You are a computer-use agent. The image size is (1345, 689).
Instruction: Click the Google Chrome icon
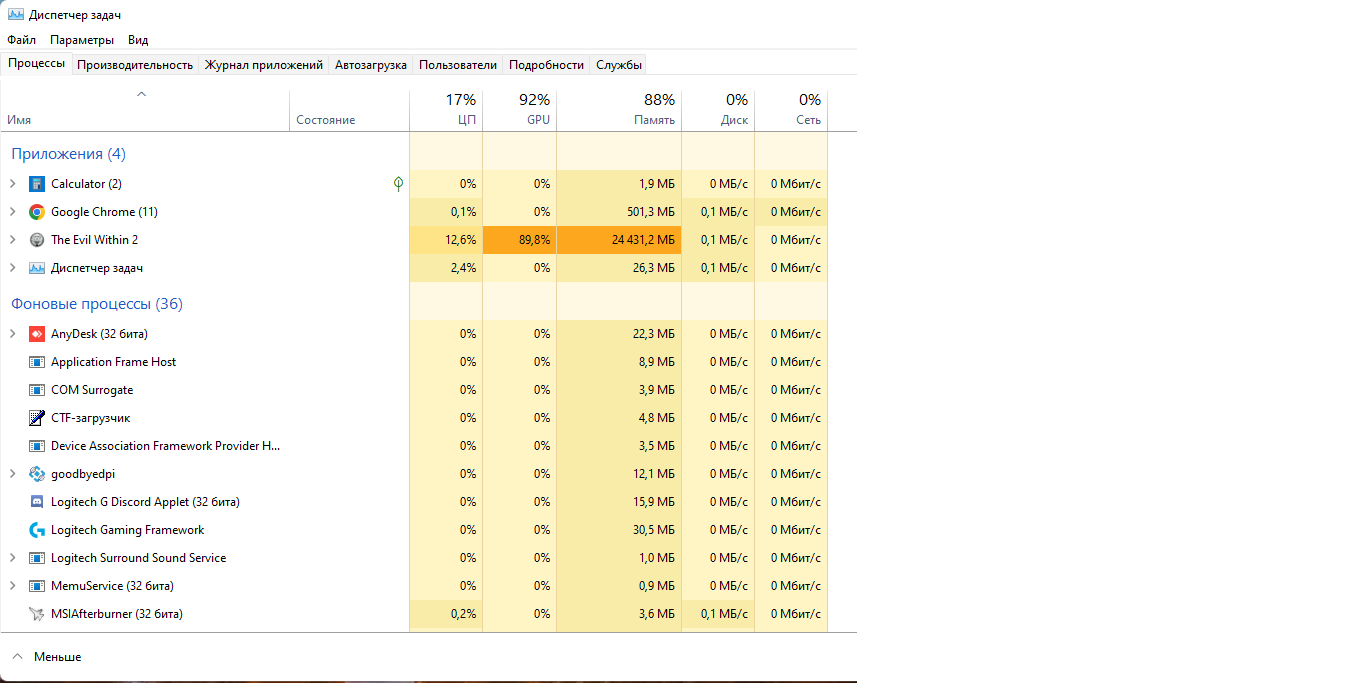pyautogui.click(x=37, y=212)
